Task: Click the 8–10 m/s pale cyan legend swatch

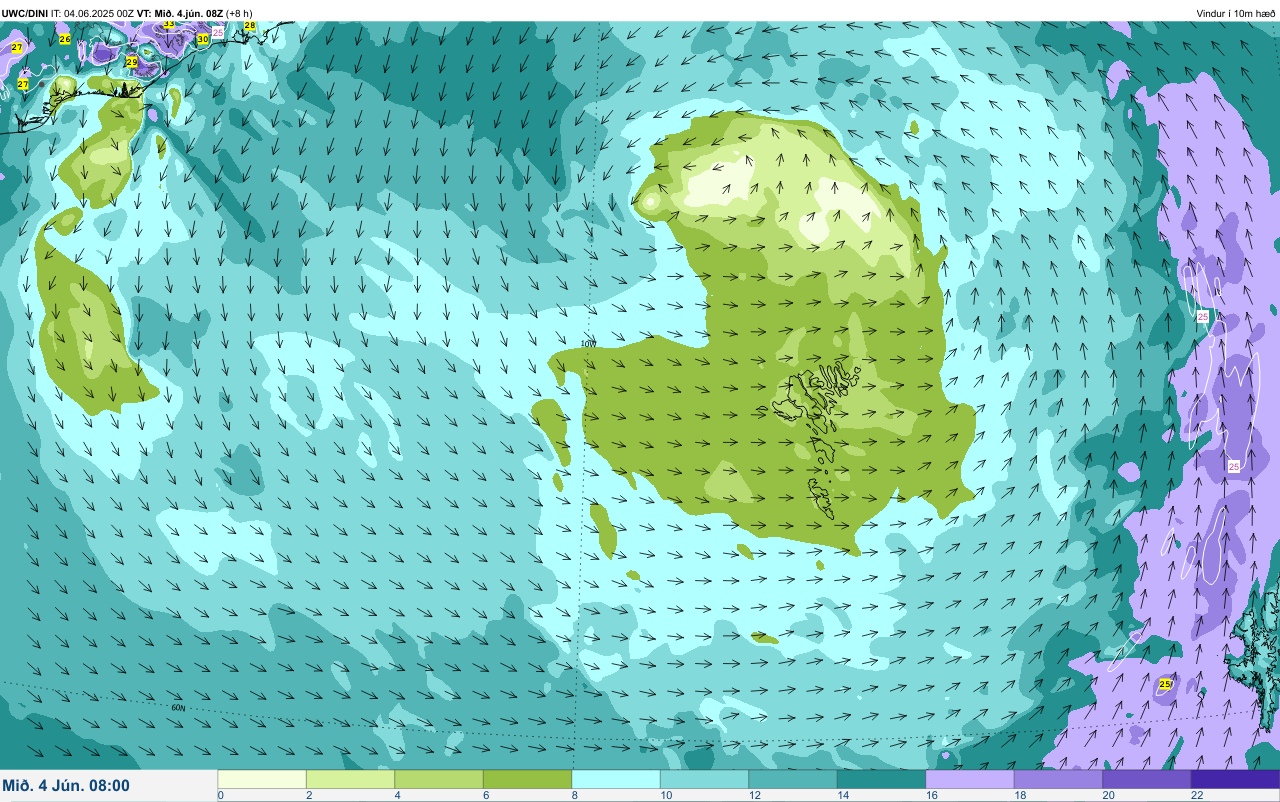Action: (616, 779)
